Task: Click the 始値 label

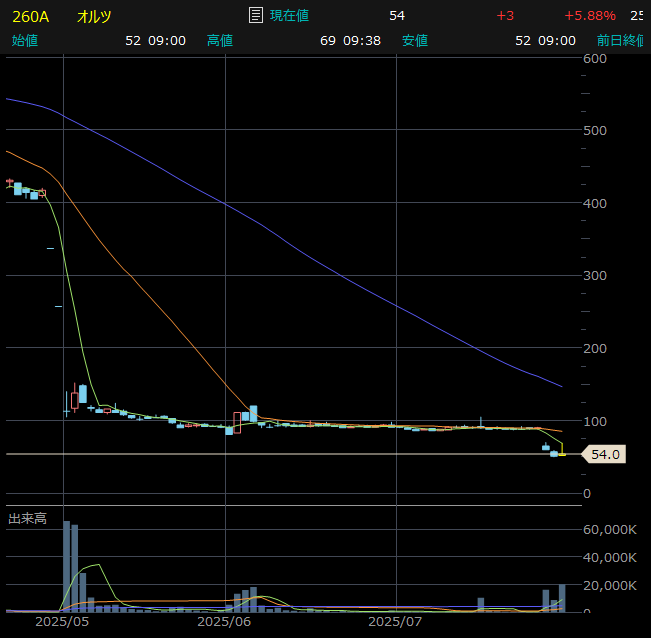Action: click(x=25, y=41)
